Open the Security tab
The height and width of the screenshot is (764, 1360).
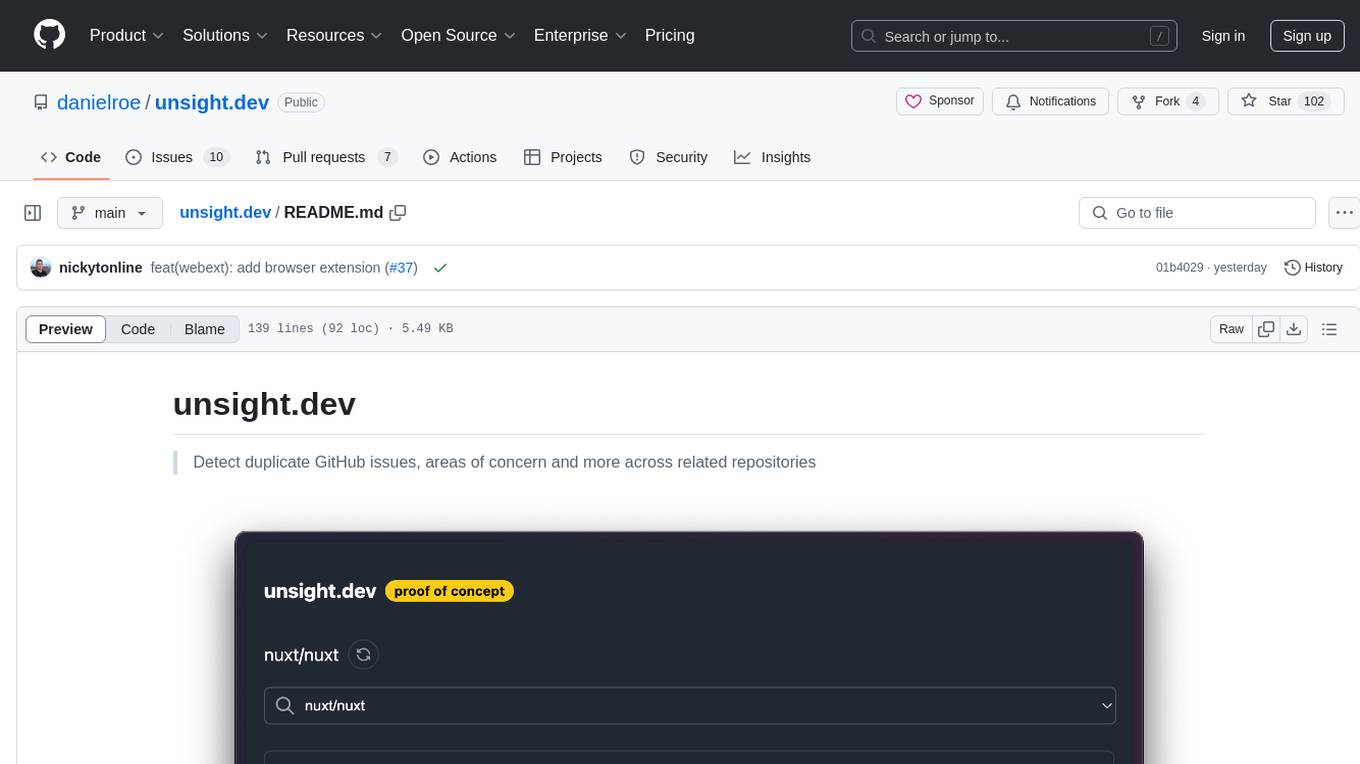pos(668,157)
